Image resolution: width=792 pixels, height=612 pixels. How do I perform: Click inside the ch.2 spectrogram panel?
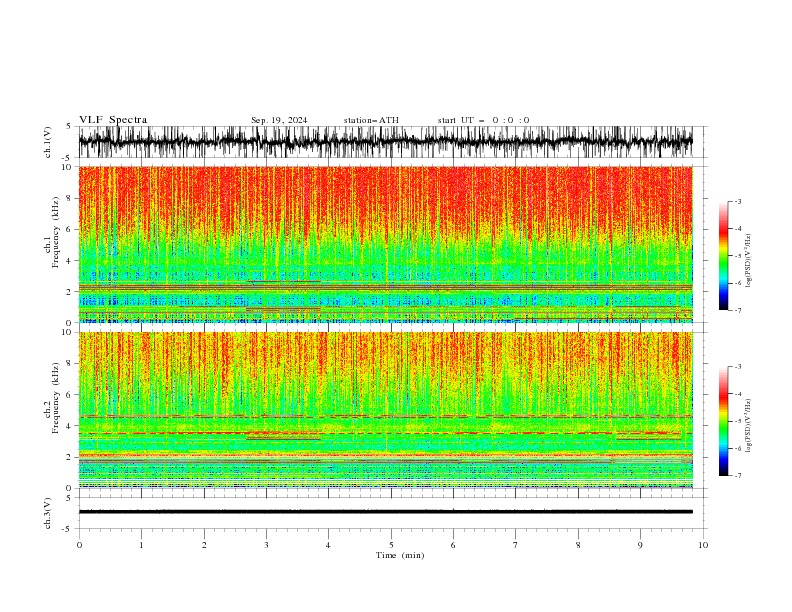click(x=385, y=410)
